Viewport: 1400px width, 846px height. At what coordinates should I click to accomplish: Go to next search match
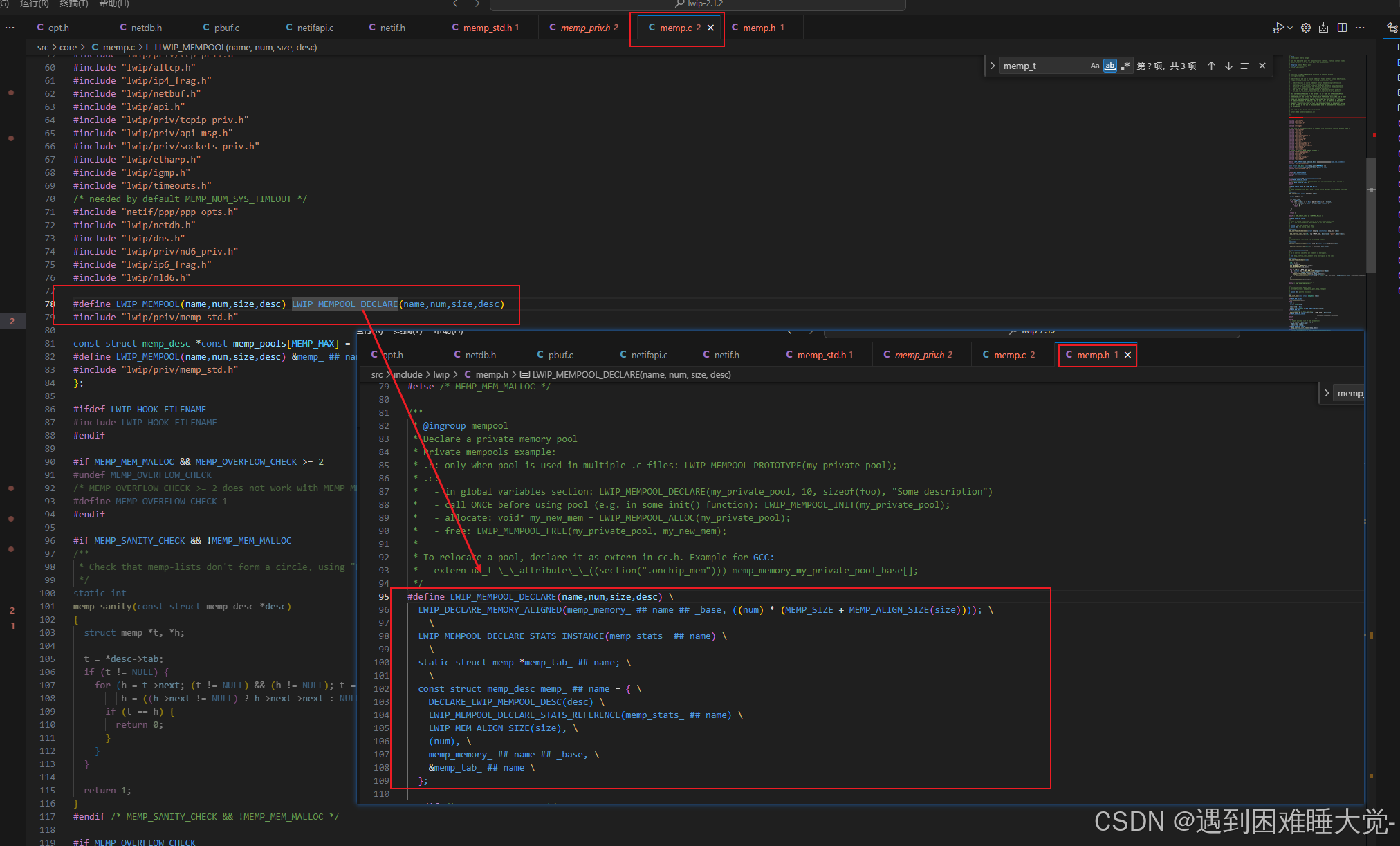(1228, 66)
